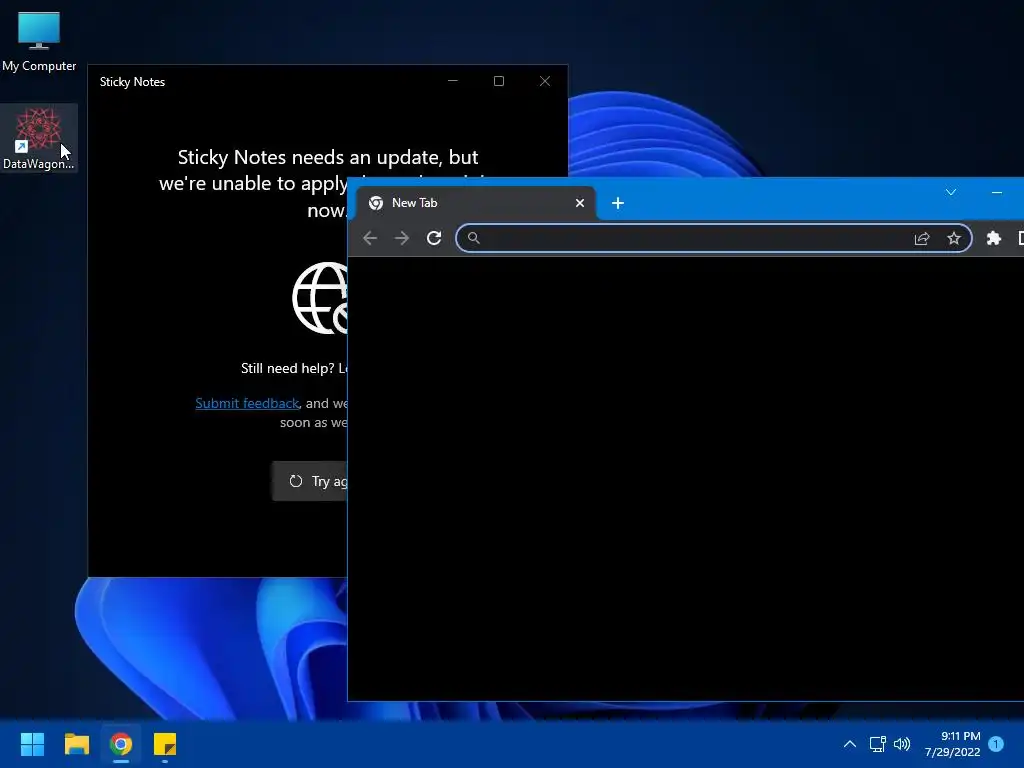This screenshot has height=768, width=1024.
Task: Bookmark this tab with the star
Action: 953,238
